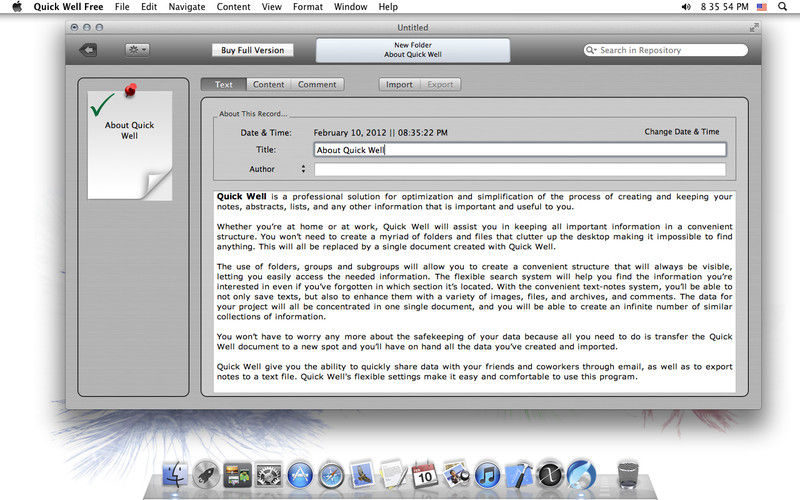800x500 pixels.
Task: Open the File menu
Action: pos(122,7)
